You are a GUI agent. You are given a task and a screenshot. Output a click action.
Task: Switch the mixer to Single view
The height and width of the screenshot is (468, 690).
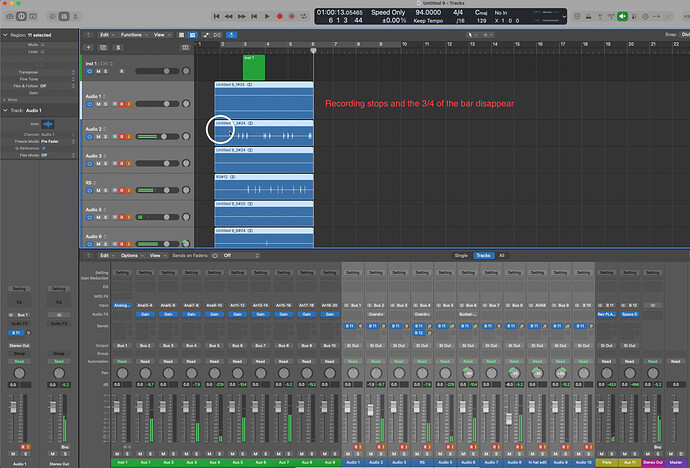tap(461, 256)
